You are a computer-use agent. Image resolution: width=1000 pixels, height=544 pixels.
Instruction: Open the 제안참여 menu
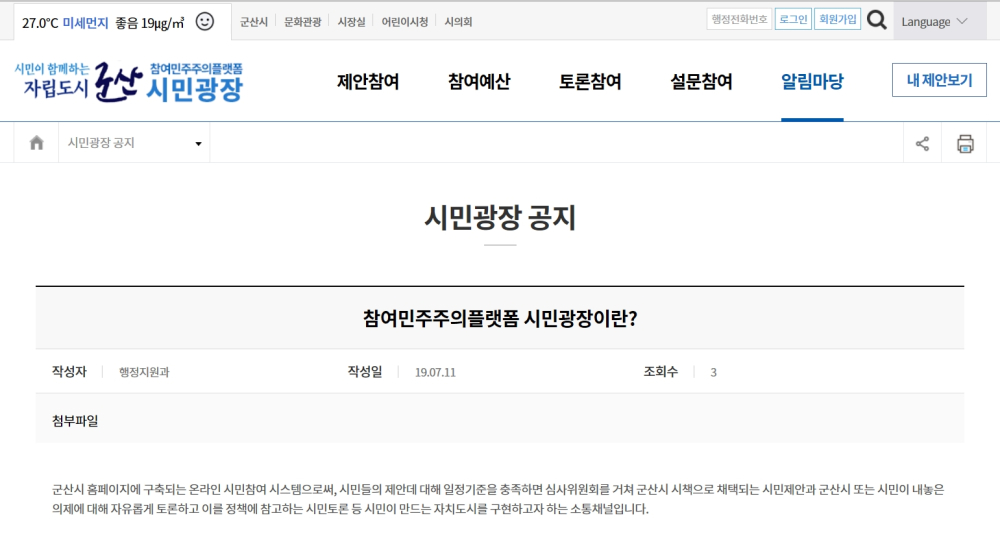tap(368, 82)
